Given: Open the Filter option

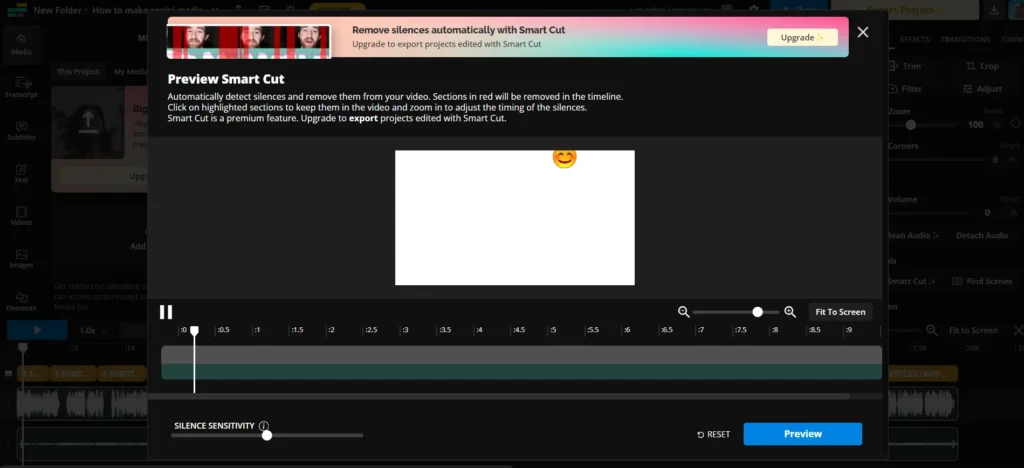Looking at the screenshot, I should (x=905, y=89).
